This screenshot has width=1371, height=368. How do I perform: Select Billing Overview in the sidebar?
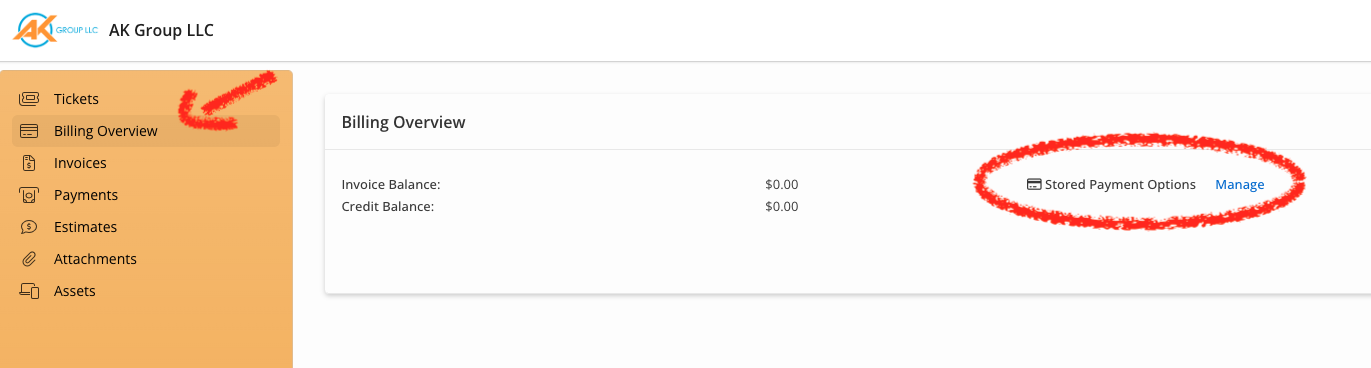146,131
